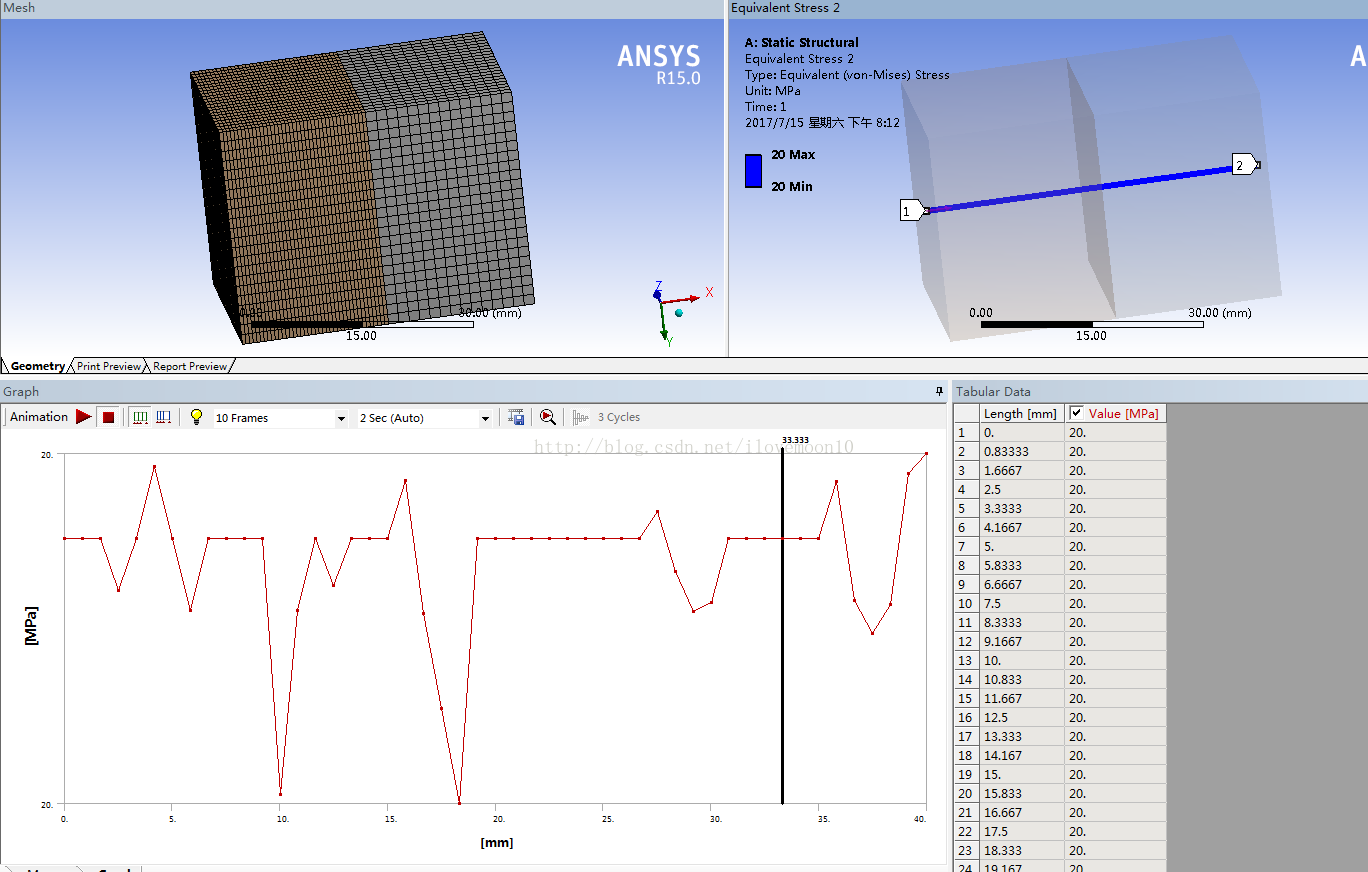Select the Length cell 2.5
Image resolution: width=1368 pixels, height=872 pixels.
1022,489
